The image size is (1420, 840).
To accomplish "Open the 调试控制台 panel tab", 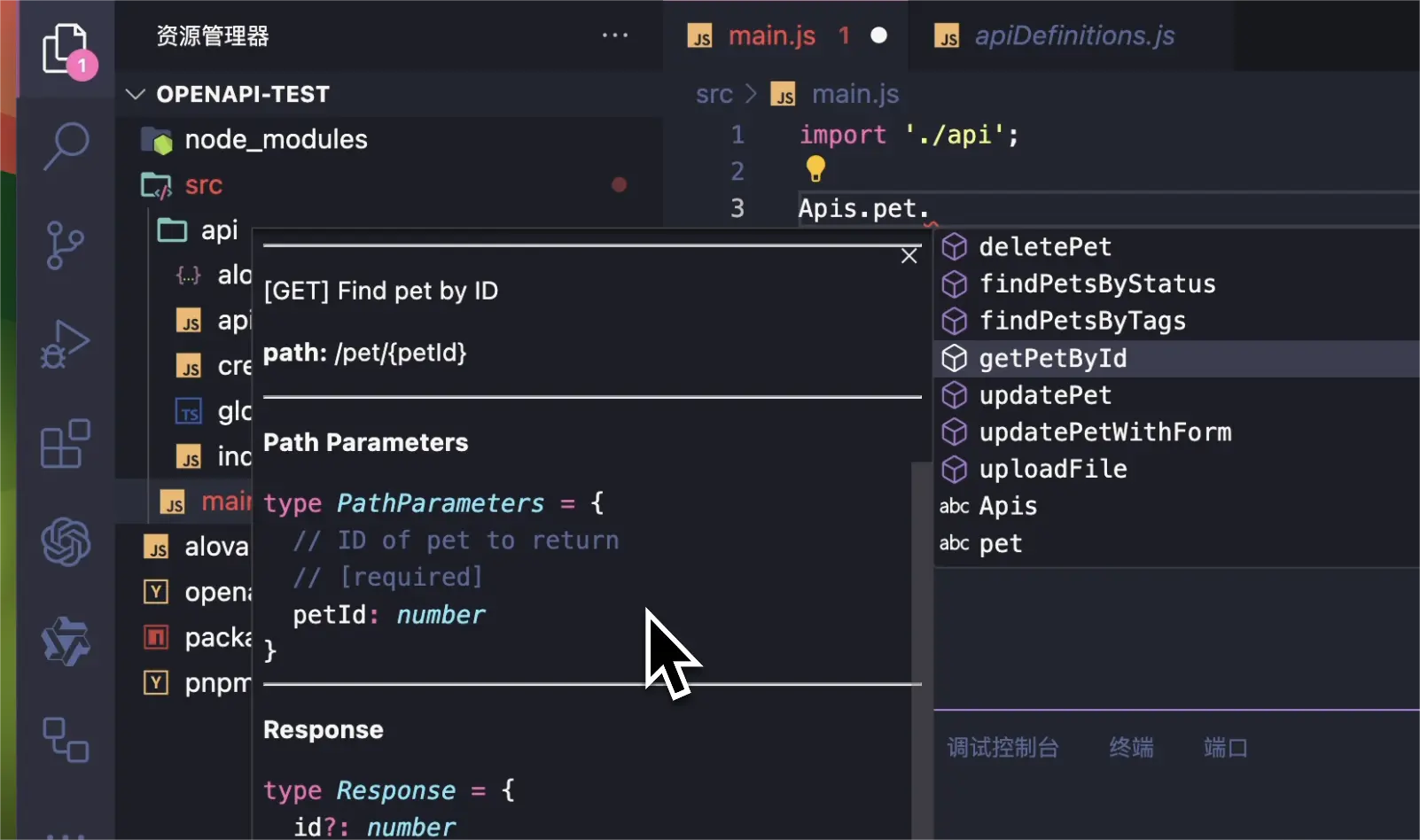I will (x=1003, y=748).
